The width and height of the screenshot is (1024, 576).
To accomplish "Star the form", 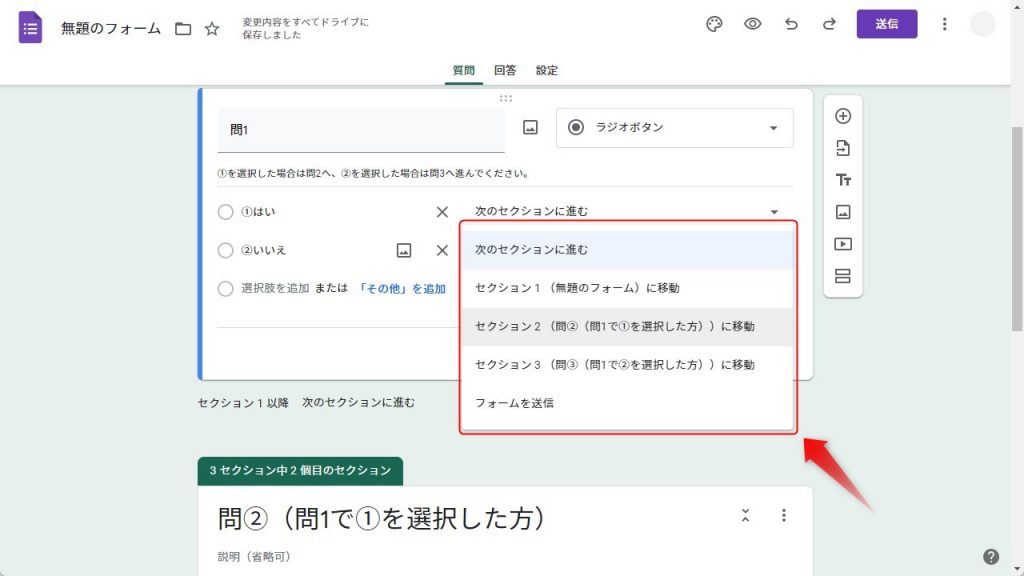I will pos(212,29).
